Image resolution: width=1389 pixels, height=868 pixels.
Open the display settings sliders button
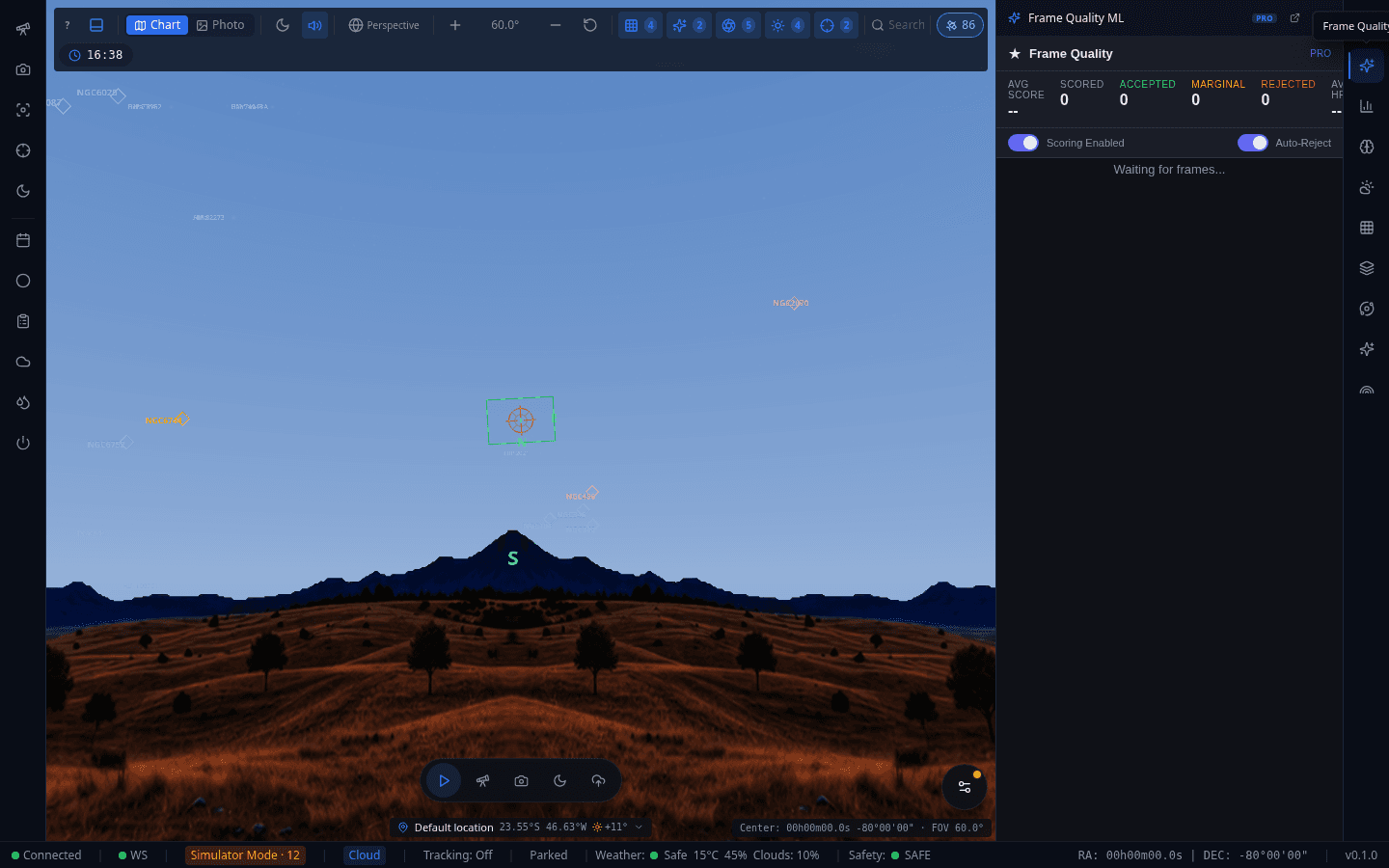coord(964,787)
